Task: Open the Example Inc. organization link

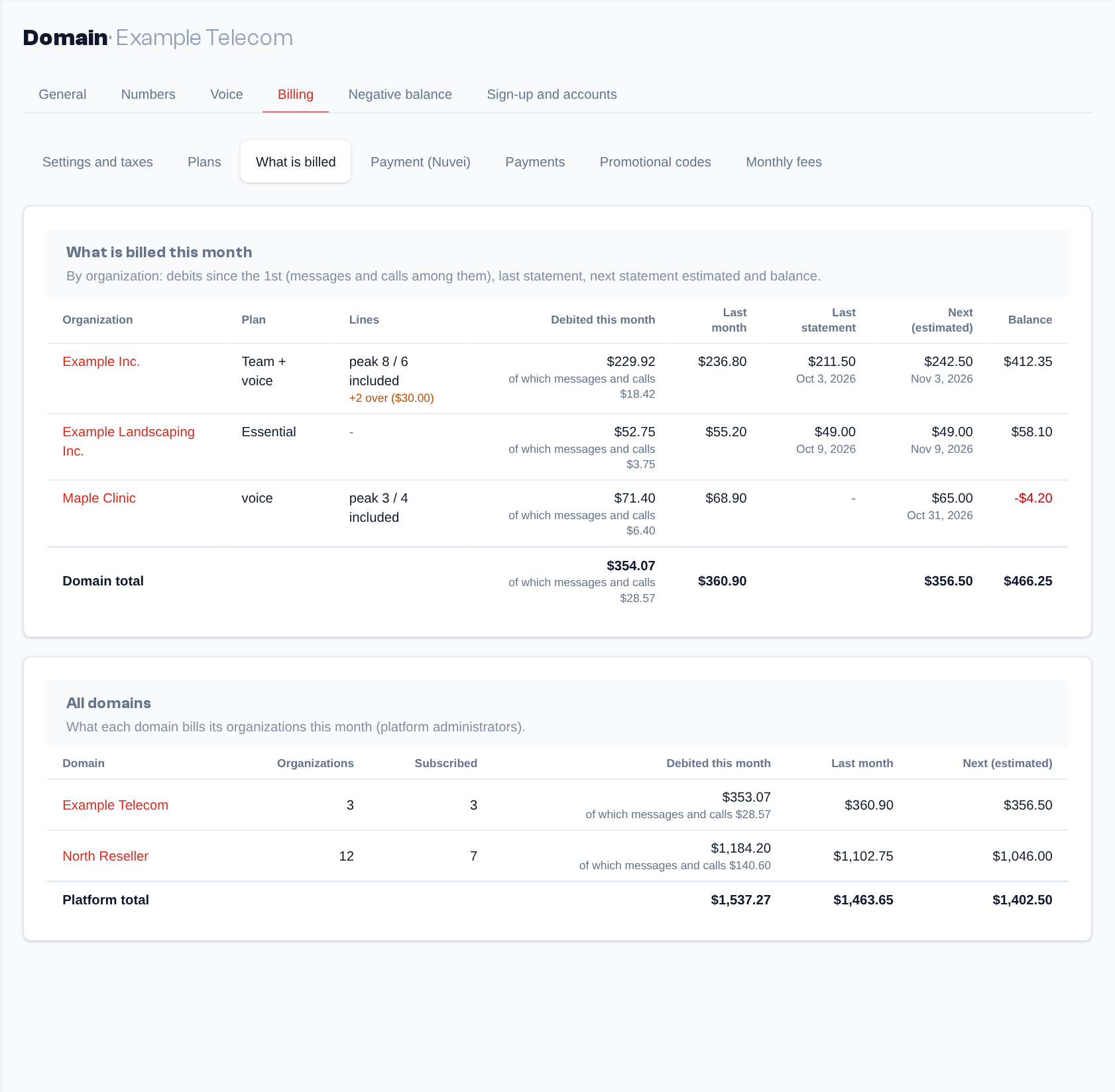Action: tap(101, 361)
